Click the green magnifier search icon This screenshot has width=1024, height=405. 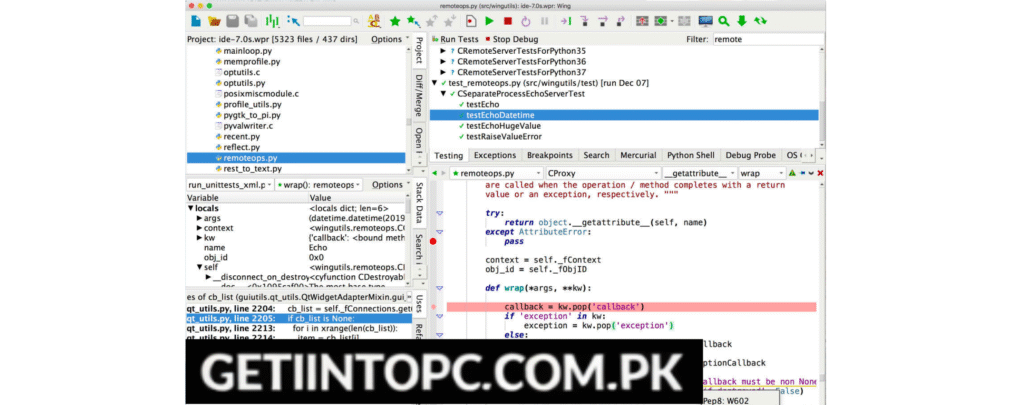[724, 21]
